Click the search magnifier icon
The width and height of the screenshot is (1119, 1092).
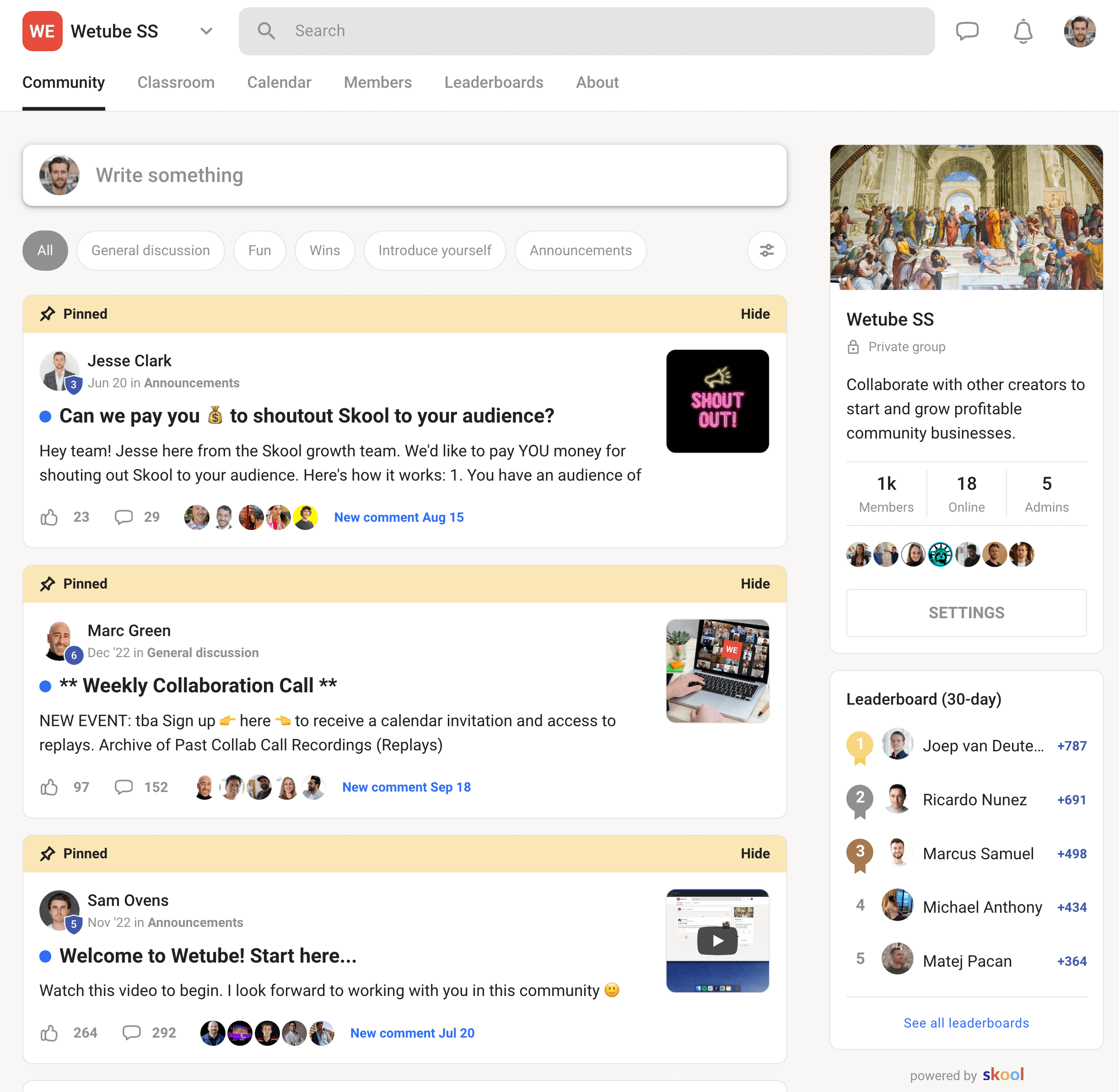pos(267,30)
